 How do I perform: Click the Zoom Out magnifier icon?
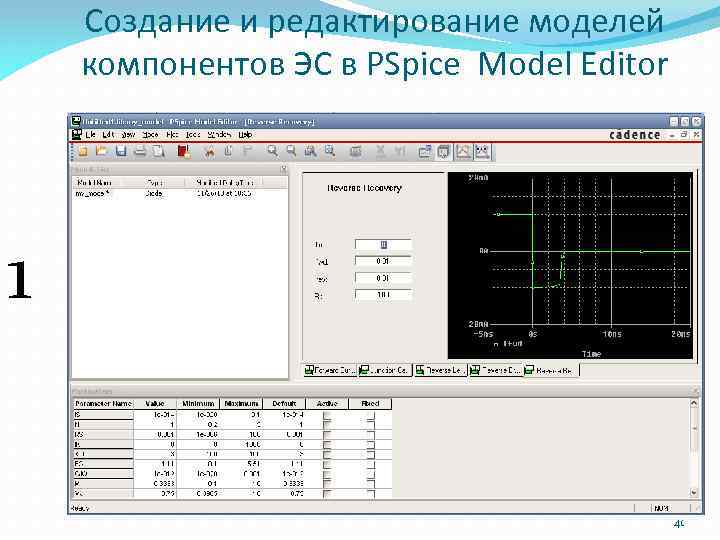[292, 151]
